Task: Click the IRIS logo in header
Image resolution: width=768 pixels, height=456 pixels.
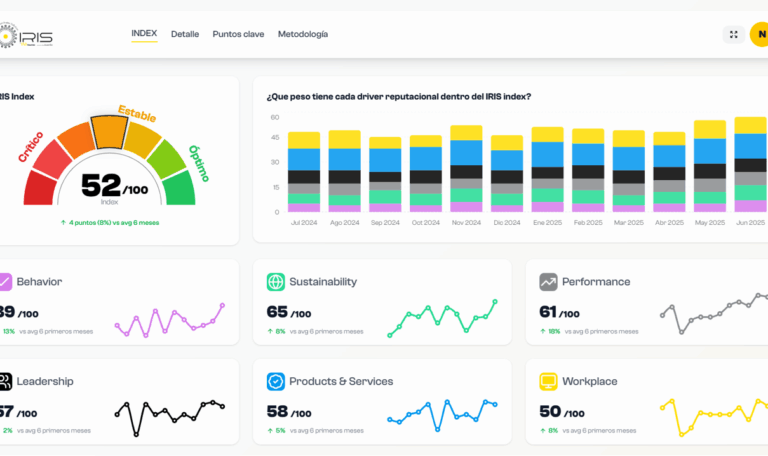Action: coord(27,37)
